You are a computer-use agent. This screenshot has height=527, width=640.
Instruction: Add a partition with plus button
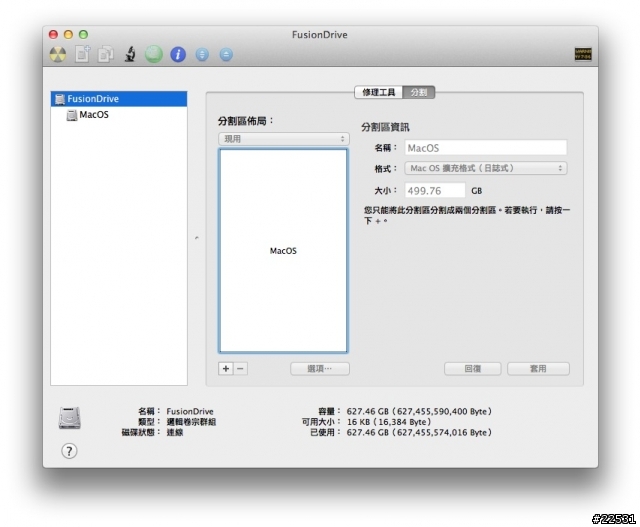[226, 369]
